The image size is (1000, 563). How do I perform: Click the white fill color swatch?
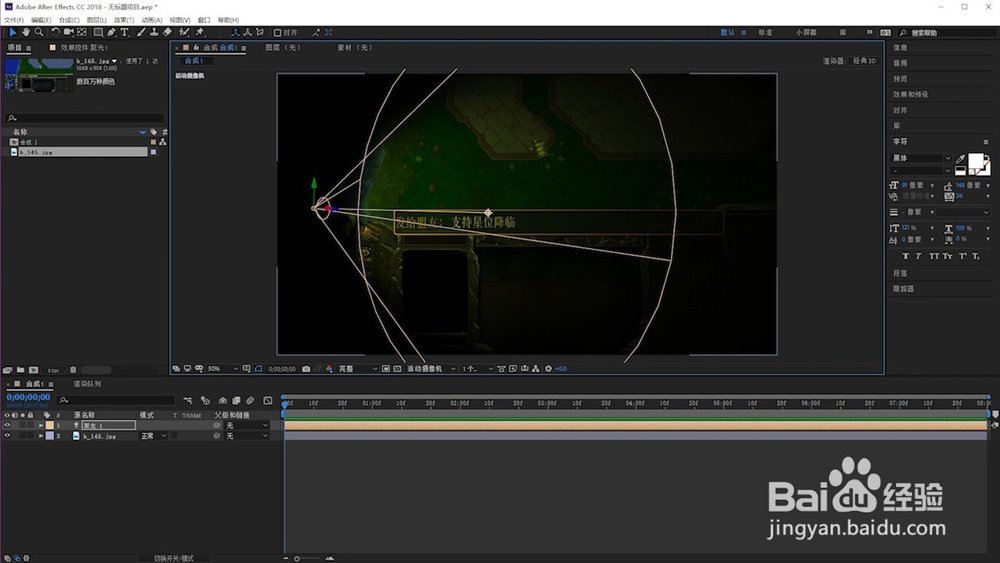coord(976,161)
